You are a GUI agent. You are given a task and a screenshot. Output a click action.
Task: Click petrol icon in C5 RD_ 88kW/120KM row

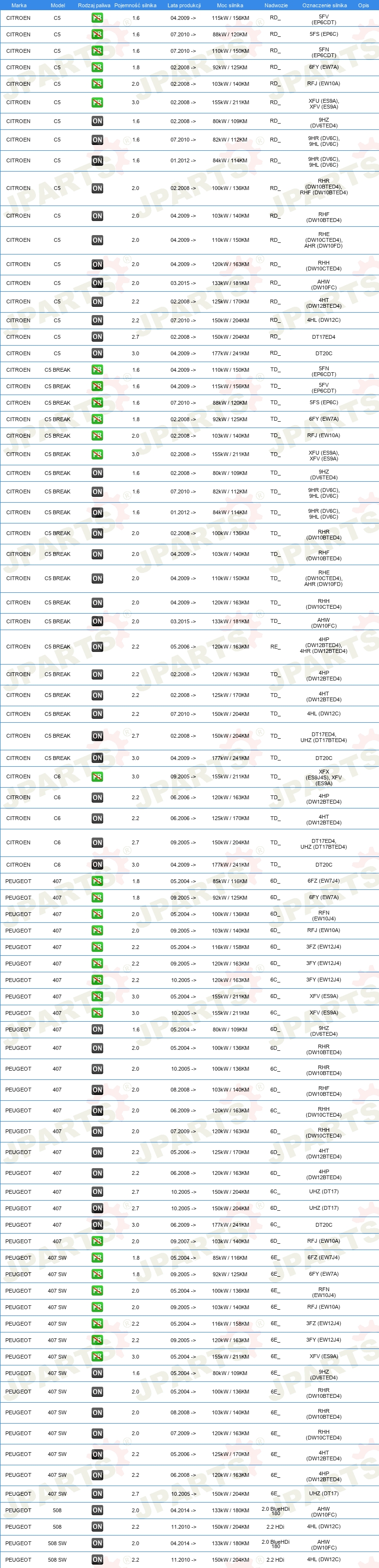[97, 35]
